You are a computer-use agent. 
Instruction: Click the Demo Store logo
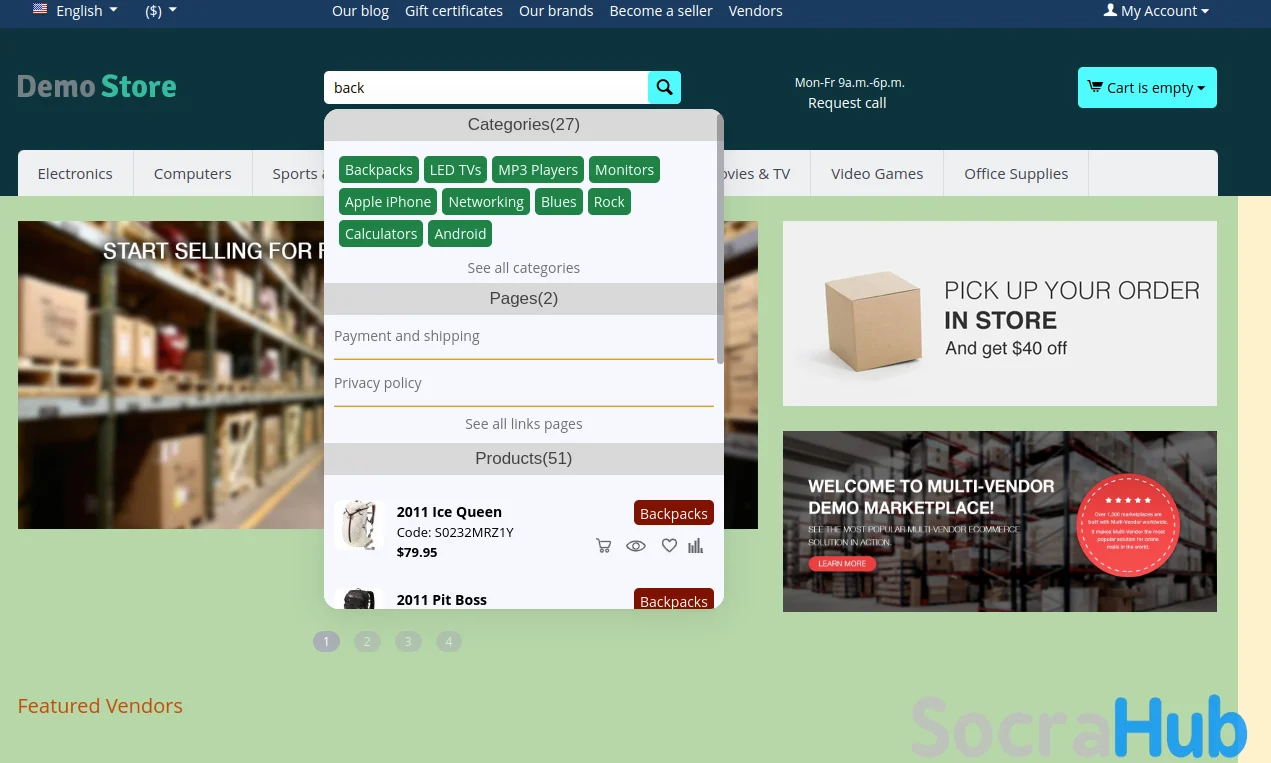pyautogui.click(x=97, y=87)
